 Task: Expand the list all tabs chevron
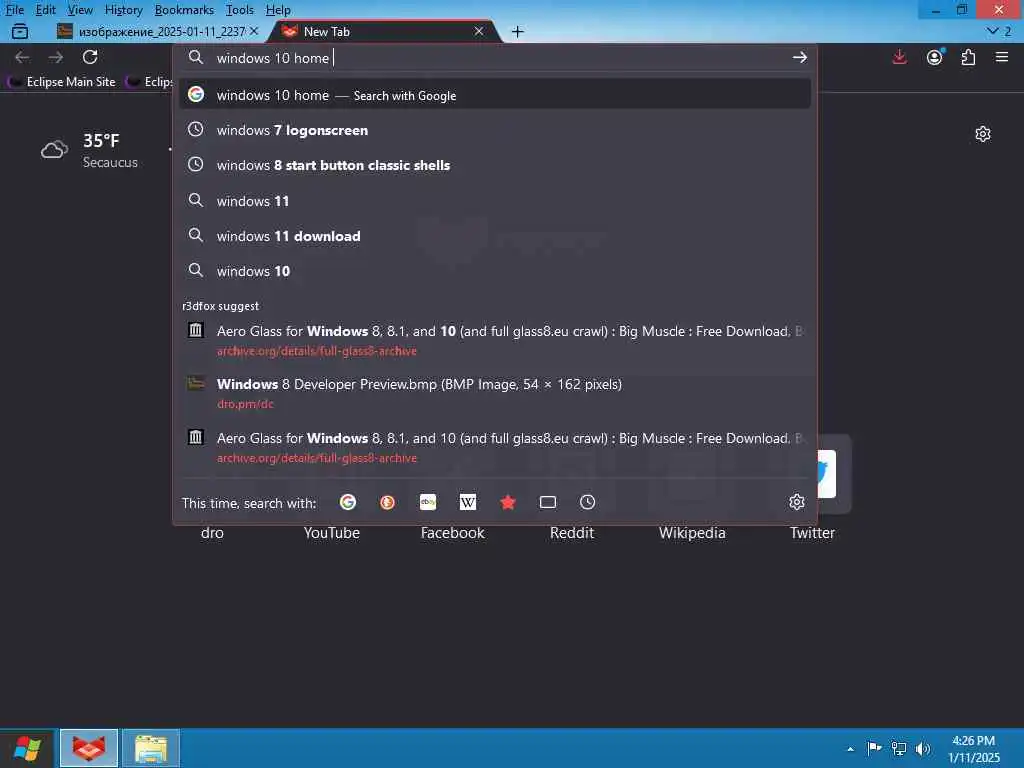999,31
